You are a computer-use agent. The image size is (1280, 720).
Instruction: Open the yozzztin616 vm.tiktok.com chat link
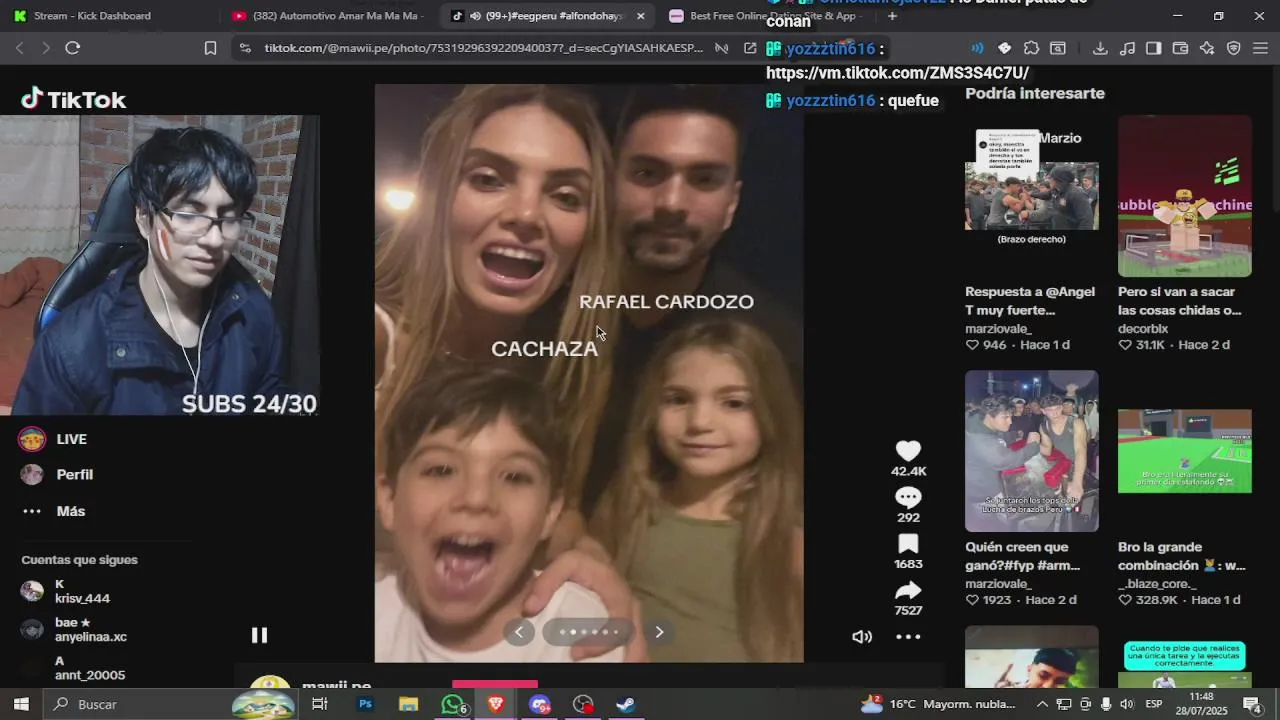point(897,73)
